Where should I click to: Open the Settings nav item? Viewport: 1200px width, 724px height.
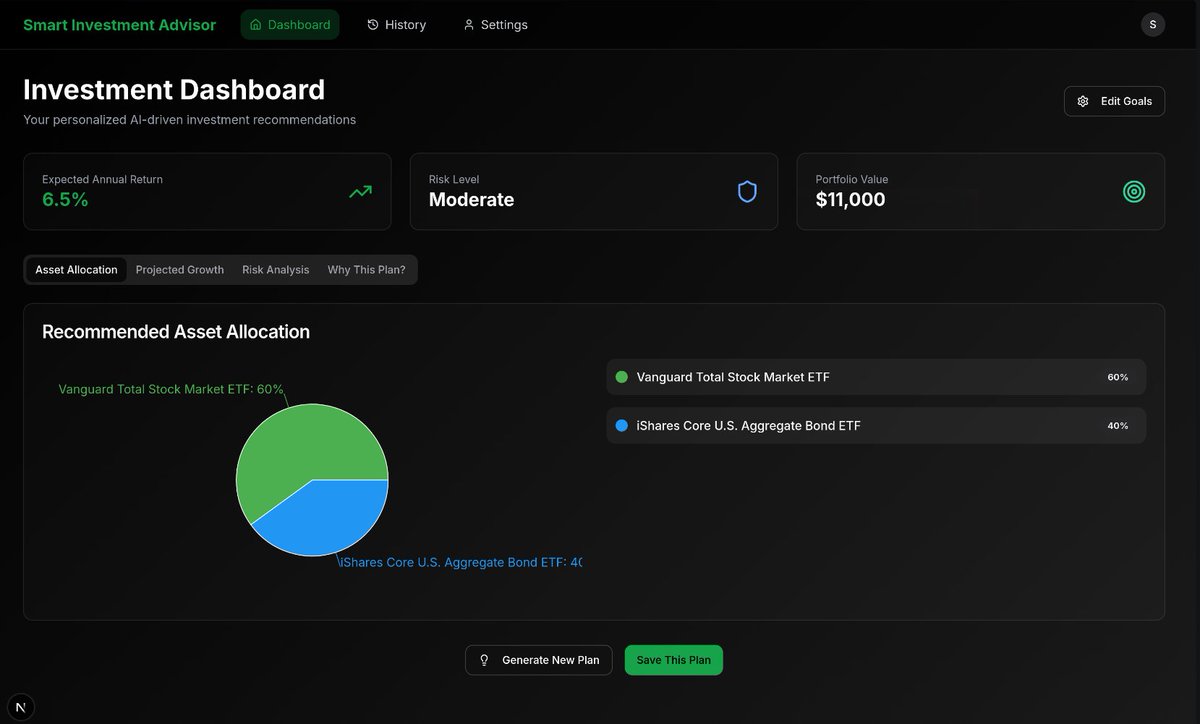(x=495, y=25)
